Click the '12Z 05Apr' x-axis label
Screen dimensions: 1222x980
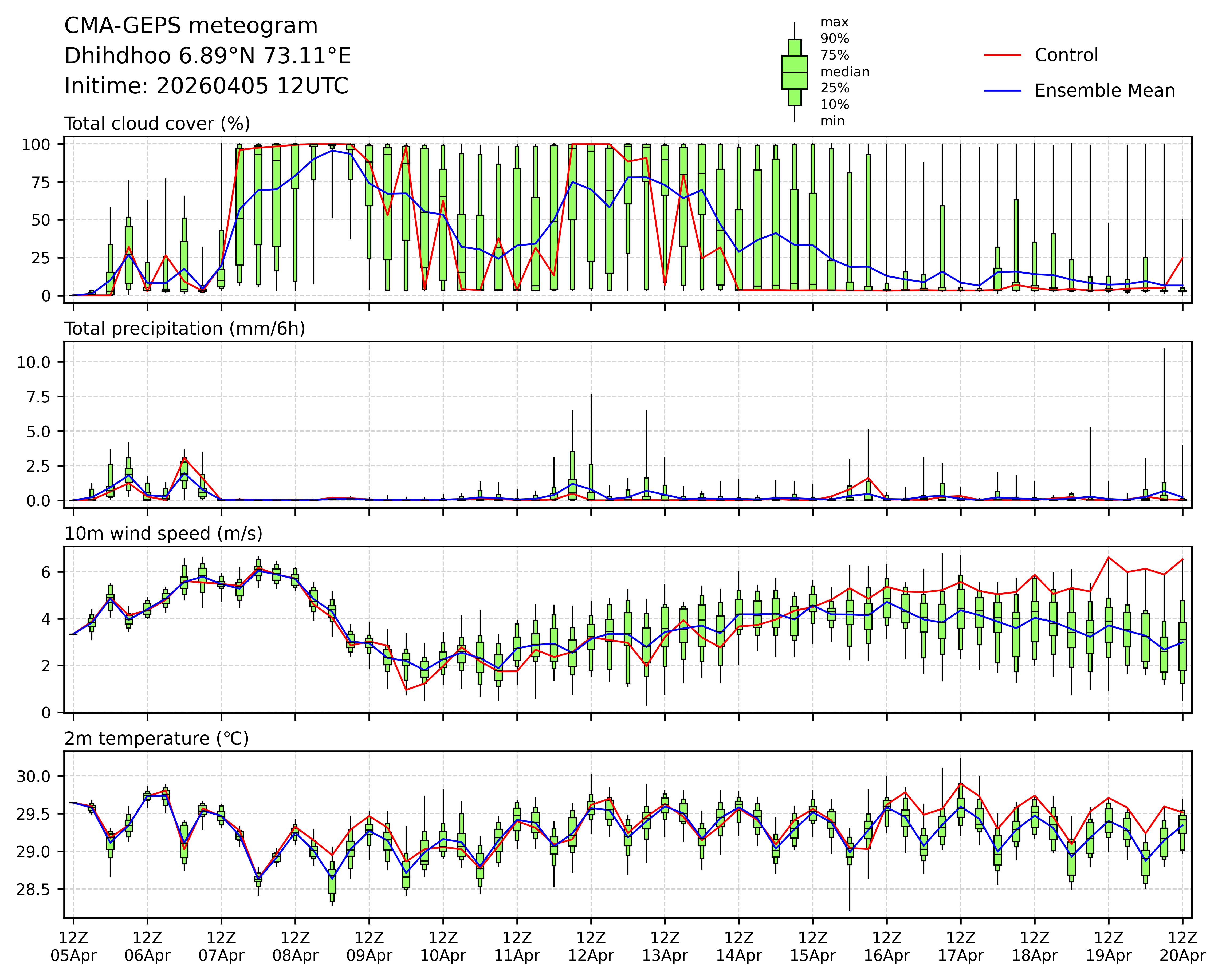74,947
